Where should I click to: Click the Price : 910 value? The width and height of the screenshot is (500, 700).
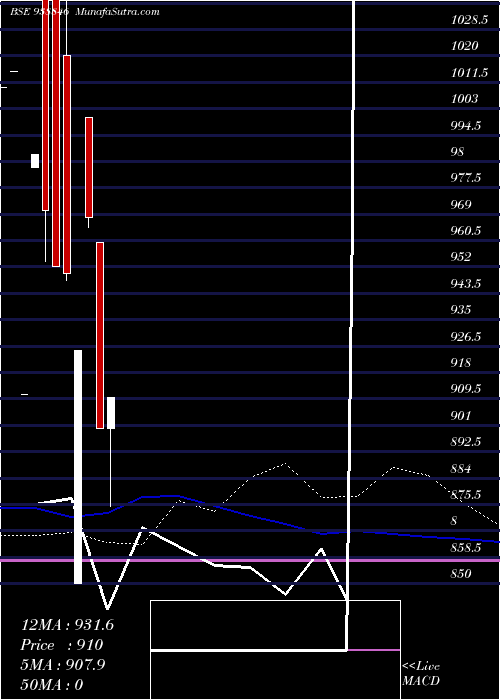tap(62, 645)
